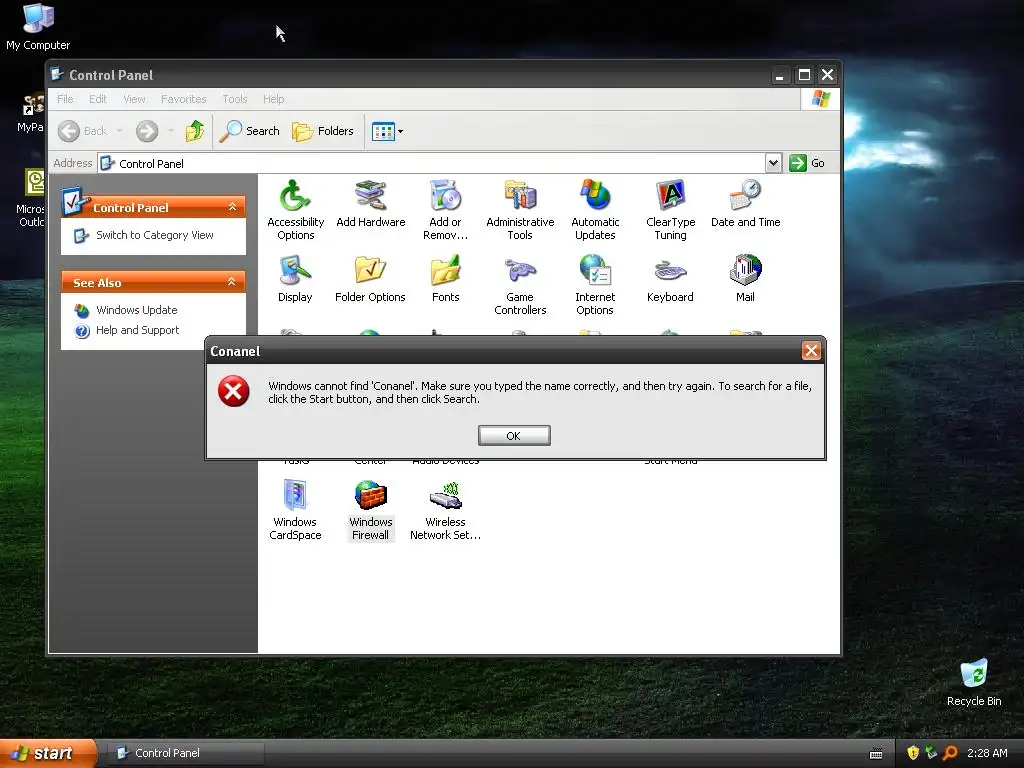Screen dimensions: 1024x768
Task: Open Internet Options icon
Action: pos(595,284)
